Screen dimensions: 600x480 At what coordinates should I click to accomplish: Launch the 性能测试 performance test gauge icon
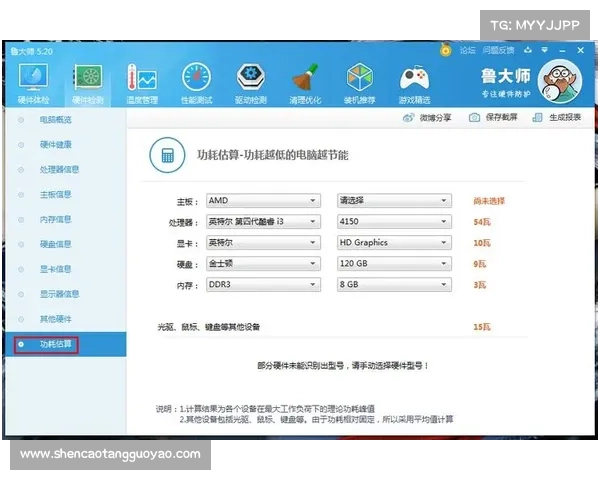196,84
